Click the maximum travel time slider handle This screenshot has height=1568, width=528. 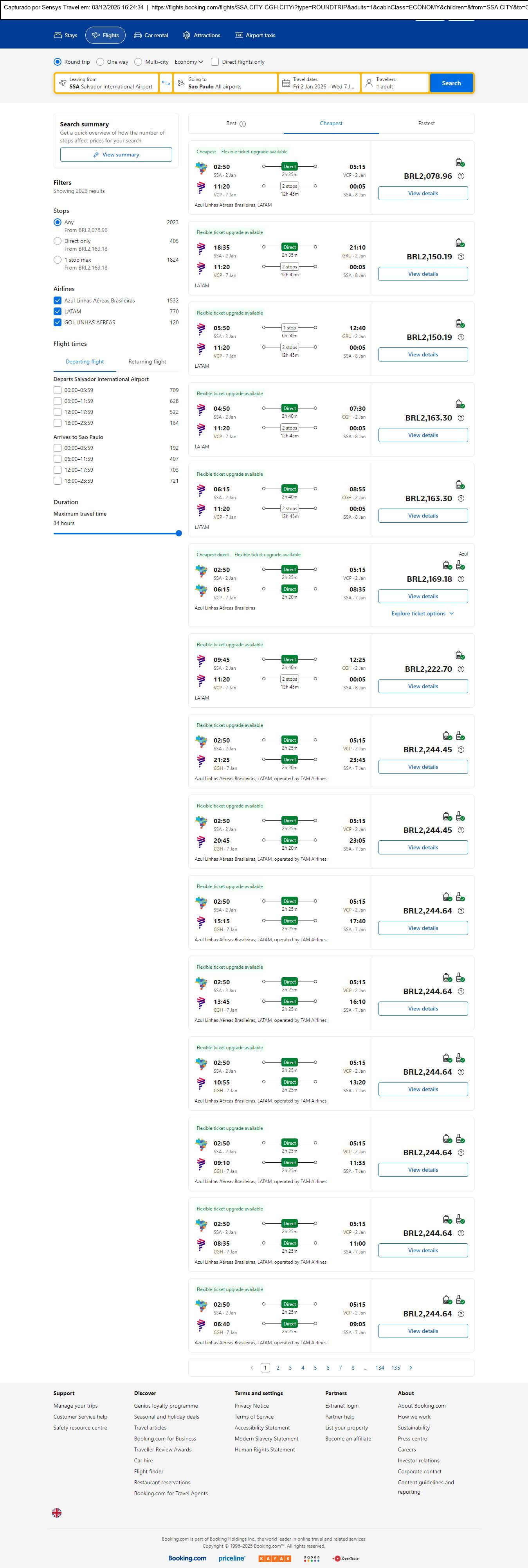click(x=178, y=533)
